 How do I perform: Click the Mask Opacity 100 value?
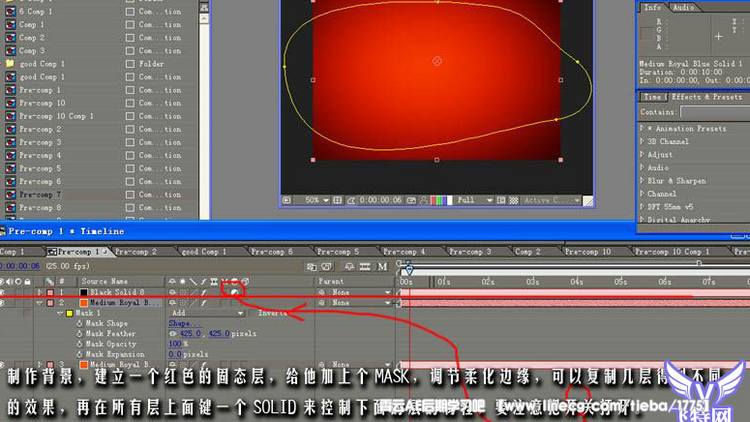[175, 344]
